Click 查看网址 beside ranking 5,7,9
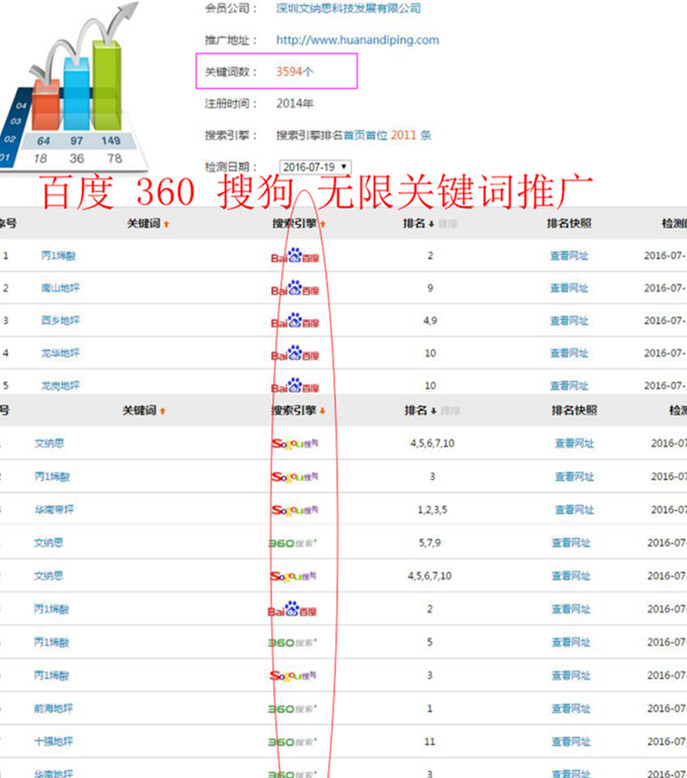687x778 pixels. [x=571, y=543]
